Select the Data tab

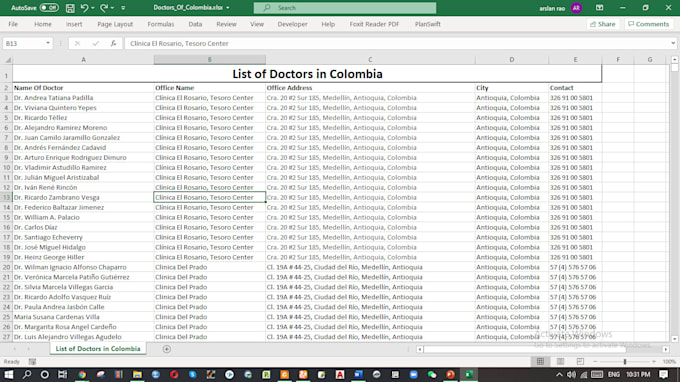tap(195, 24)
